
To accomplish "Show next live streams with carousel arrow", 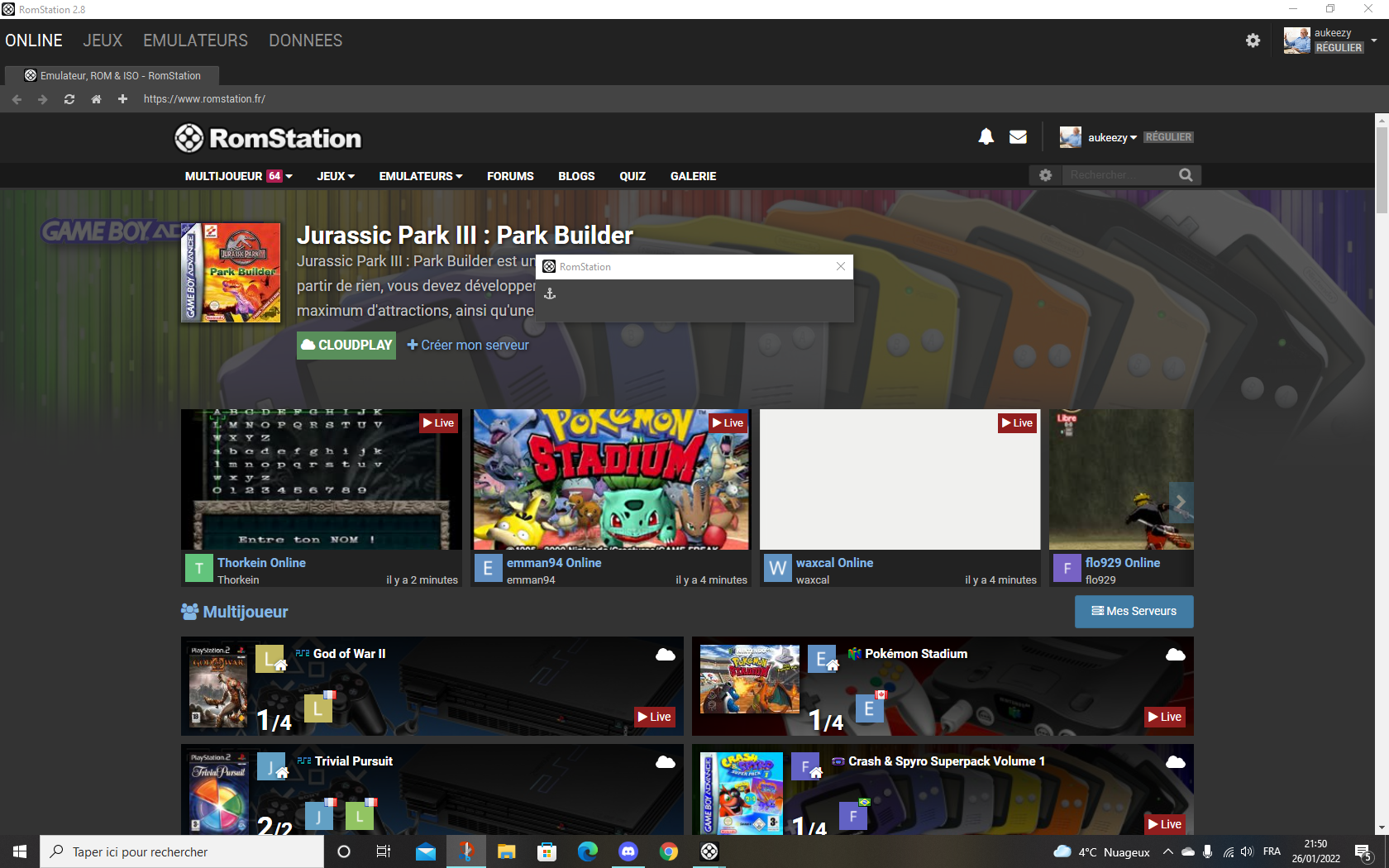I will [x=1181, y=503].
